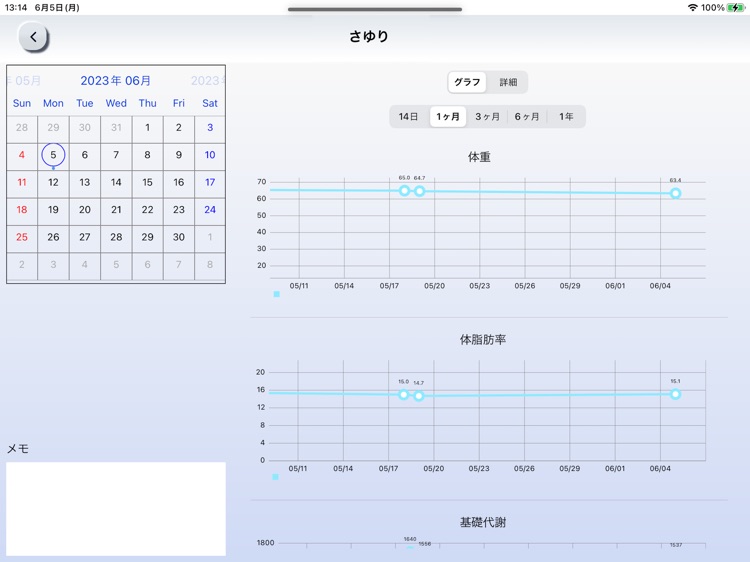Image resolution: width=750 pixels, height=562 pixels.
Task: Tap the 64.7 weight data point
Action: point(419,191)
